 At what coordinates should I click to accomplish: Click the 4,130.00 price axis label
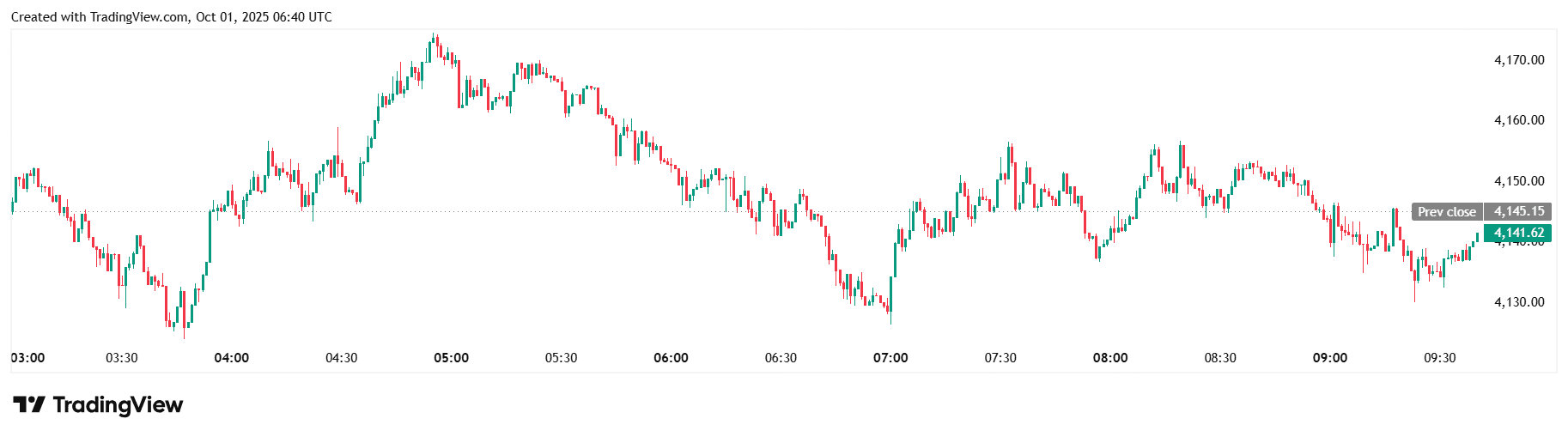point(1518,302)
